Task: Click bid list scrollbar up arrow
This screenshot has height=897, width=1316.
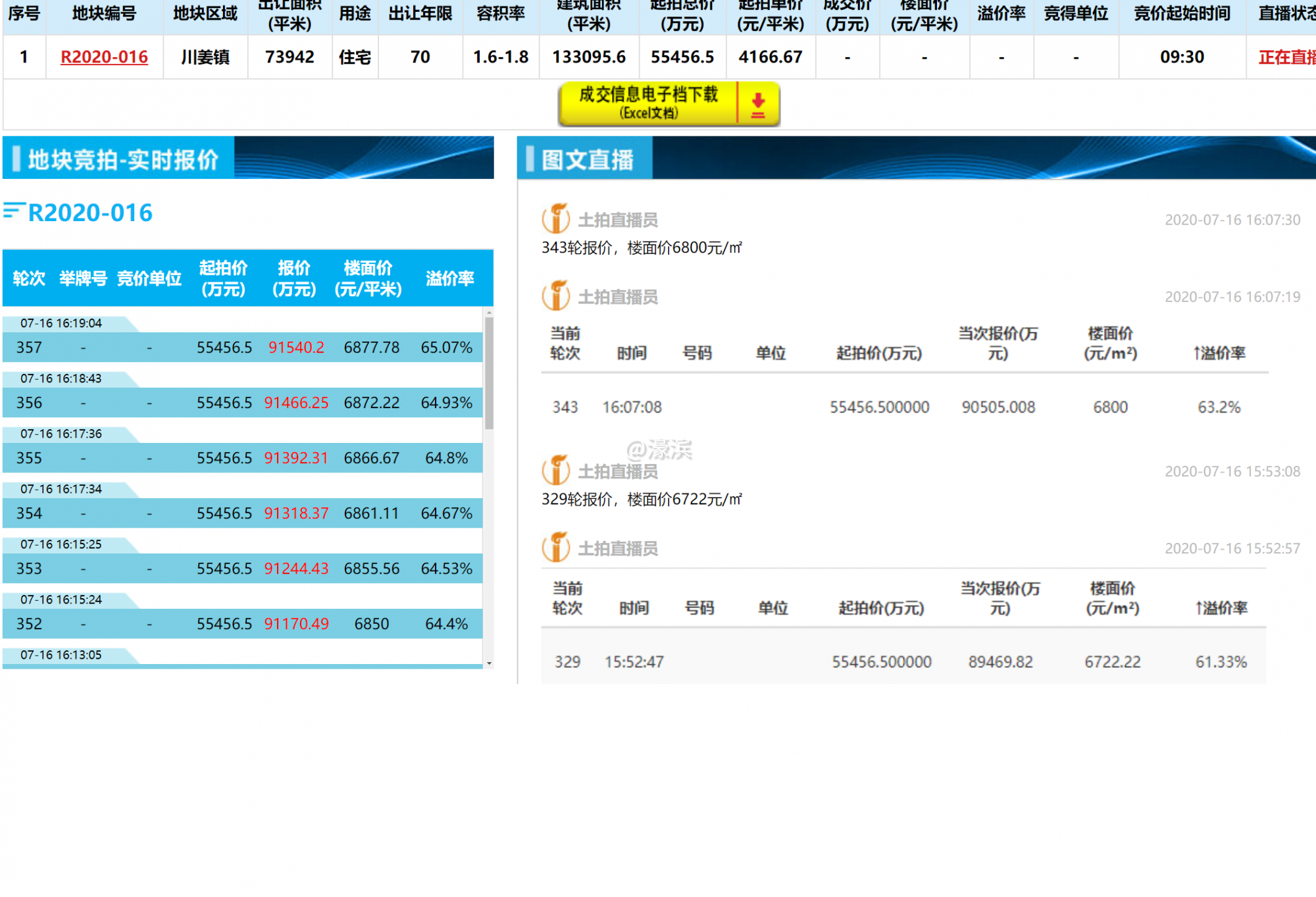Action: point(489,313)
